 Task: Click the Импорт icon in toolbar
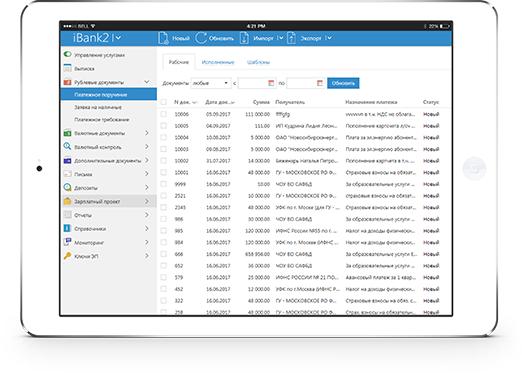244,38
